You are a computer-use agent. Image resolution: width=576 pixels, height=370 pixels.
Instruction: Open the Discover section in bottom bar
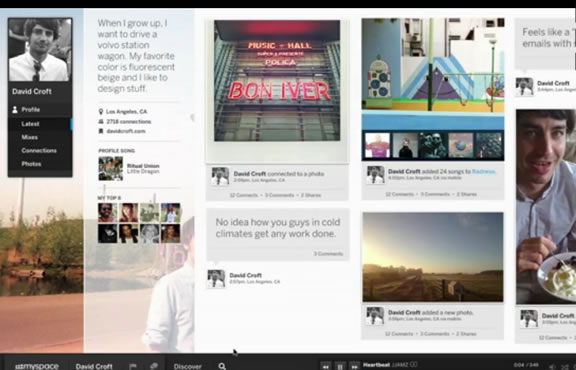(187, 366)
